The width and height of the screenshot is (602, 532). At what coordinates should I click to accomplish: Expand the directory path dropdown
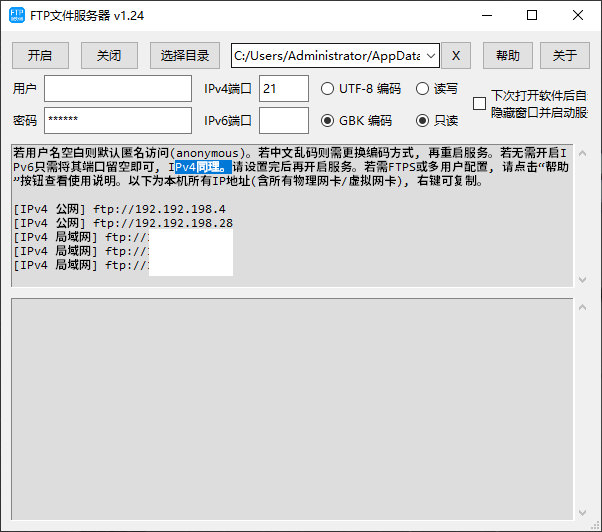430,56
